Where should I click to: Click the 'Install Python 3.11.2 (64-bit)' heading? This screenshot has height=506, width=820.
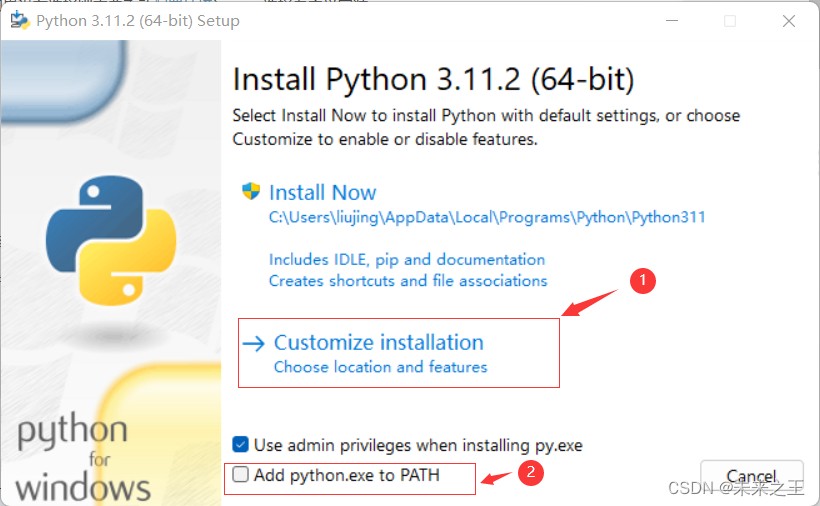433,79
